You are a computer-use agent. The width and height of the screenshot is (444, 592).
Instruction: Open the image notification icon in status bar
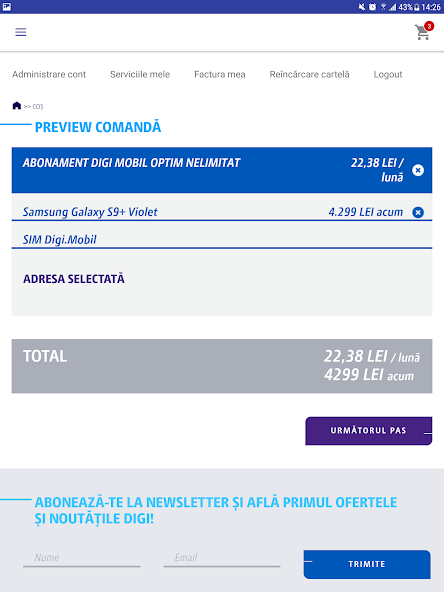point(7,7)
